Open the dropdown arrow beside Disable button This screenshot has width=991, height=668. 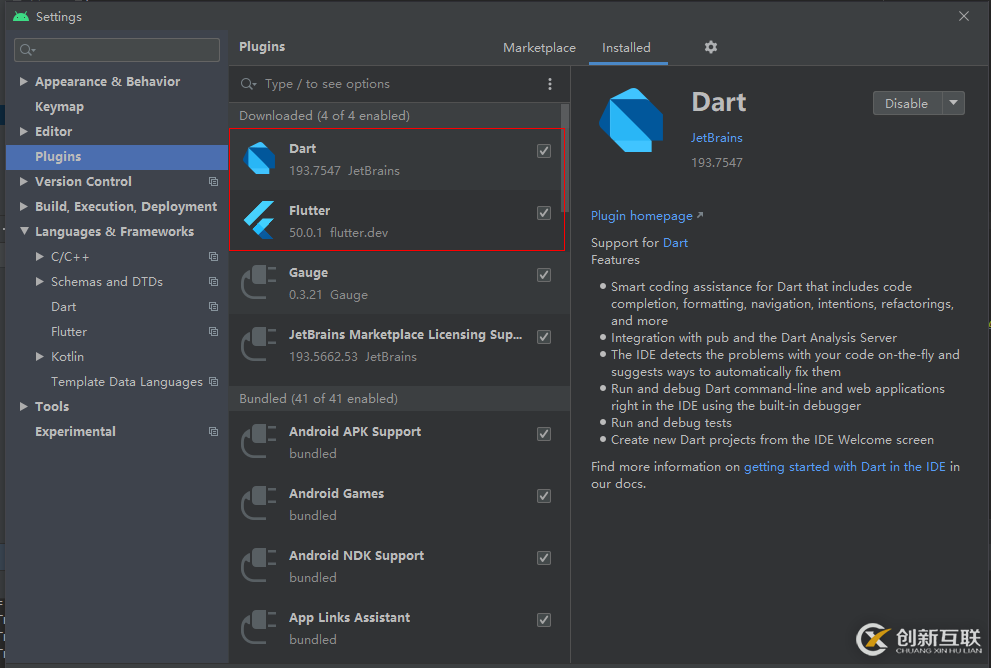click(x=953, y=103)
